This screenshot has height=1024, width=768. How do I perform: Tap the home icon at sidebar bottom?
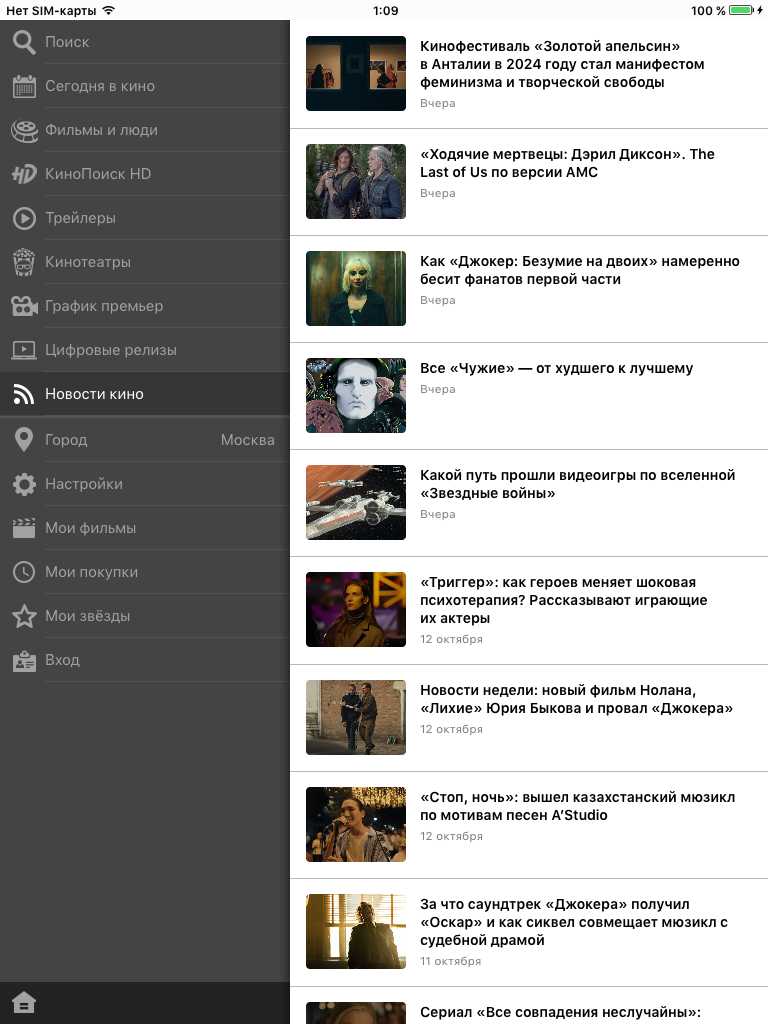24,1002
